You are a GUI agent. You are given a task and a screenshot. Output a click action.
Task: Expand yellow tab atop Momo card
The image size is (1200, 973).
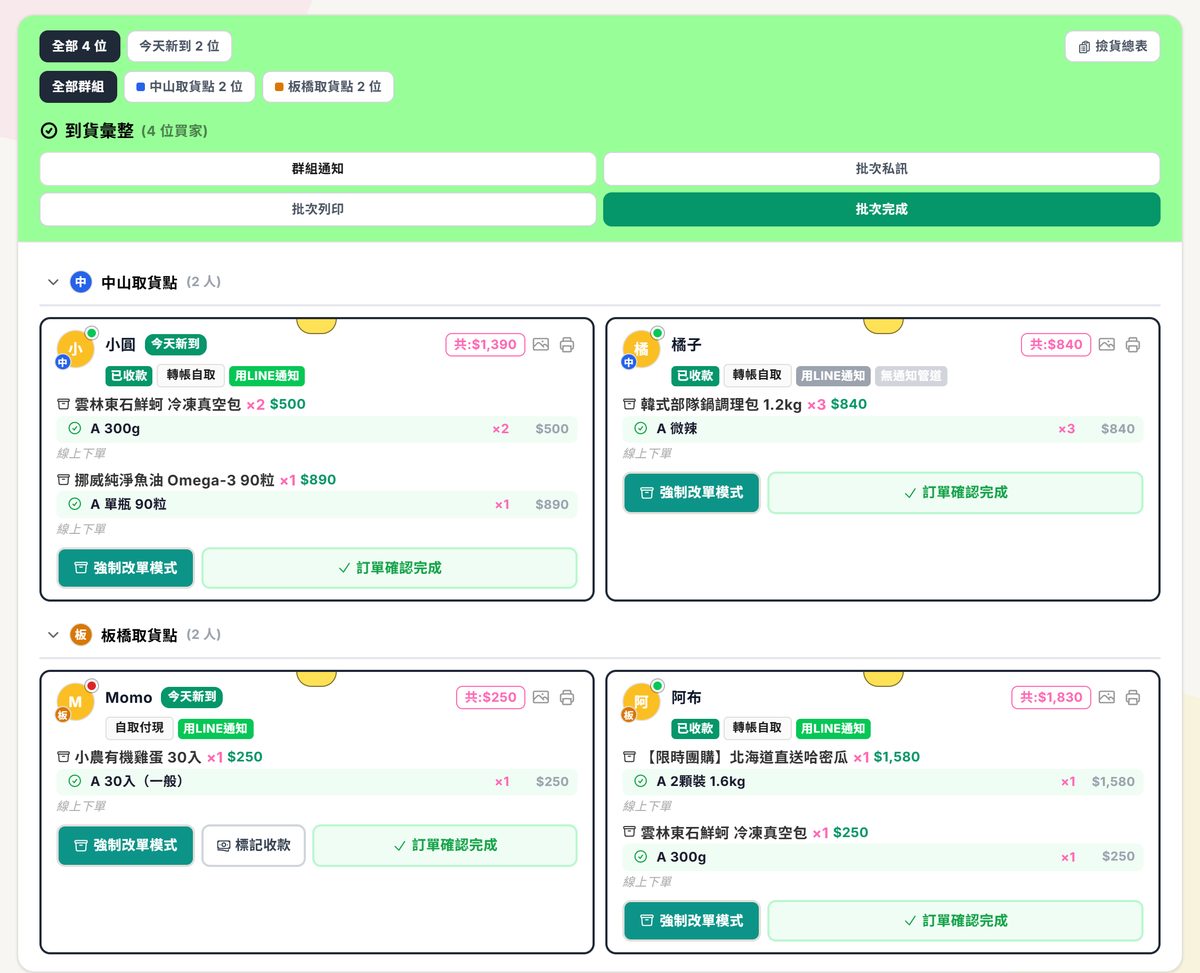317,678
